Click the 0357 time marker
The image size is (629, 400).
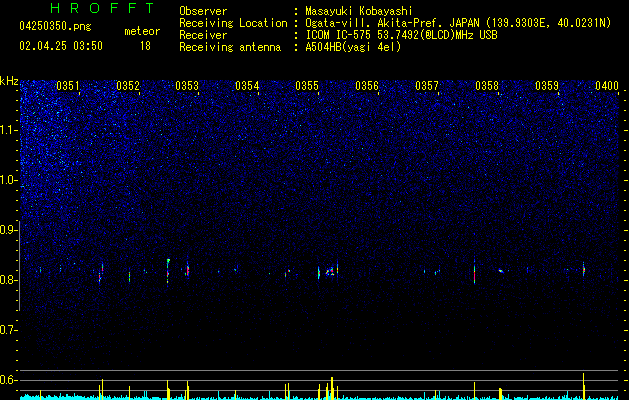coord(427,86)
